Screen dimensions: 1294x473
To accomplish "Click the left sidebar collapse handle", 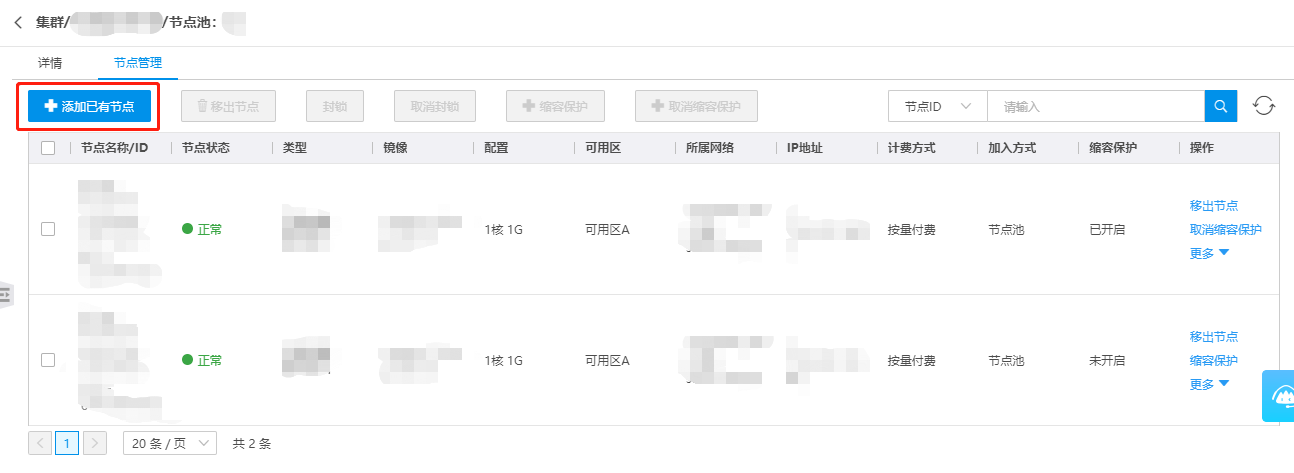I will [5, 294].
